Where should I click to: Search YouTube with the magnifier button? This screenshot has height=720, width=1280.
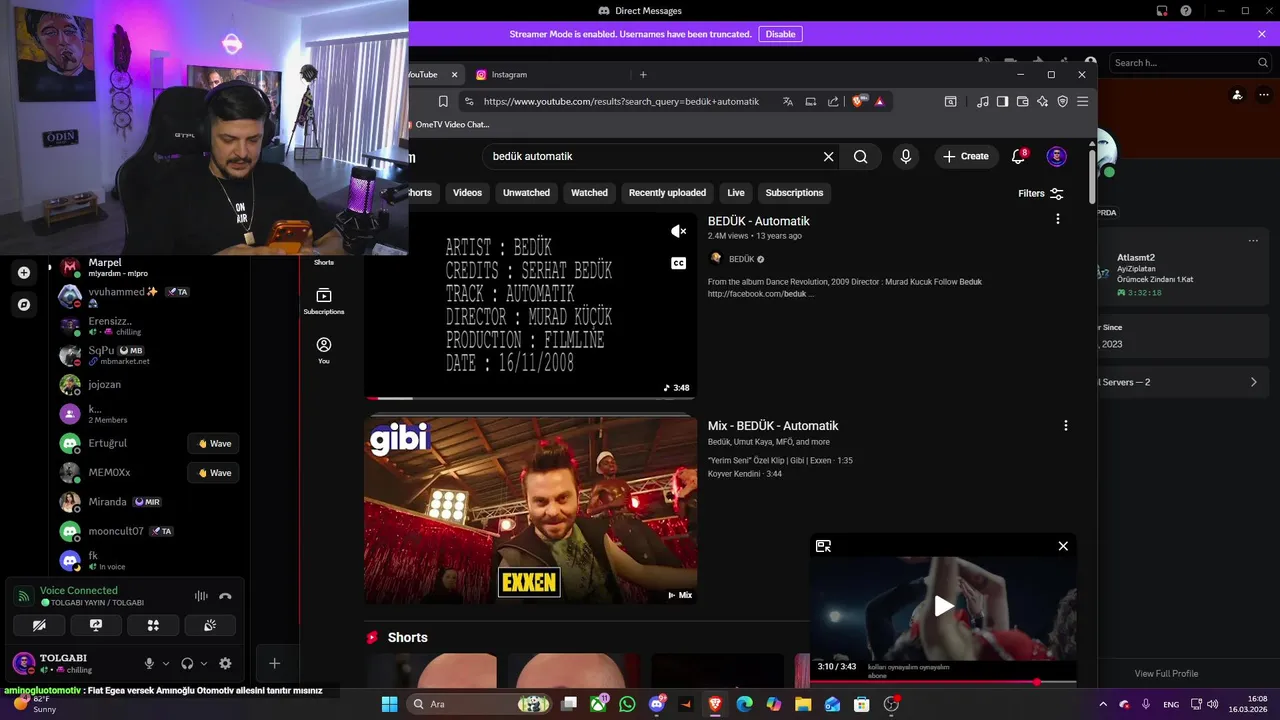pos(860,157)
